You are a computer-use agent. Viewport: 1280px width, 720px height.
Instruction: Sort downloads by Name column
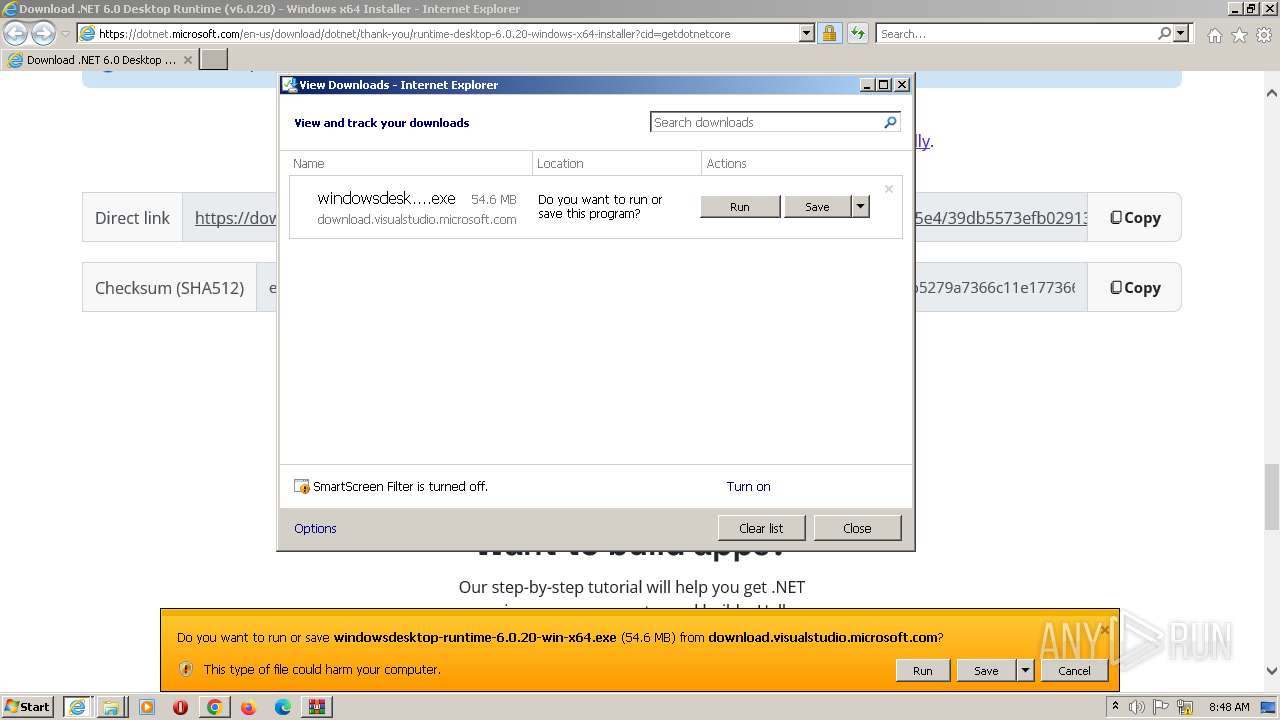pyautogui.click(x=410, y=163)
